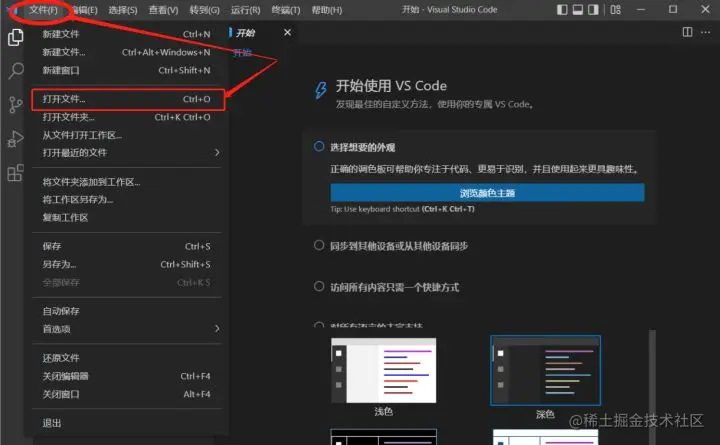Click the 浏览颜色主题 button
This screenshot has height=445, width=720.
tap(487, 193)
